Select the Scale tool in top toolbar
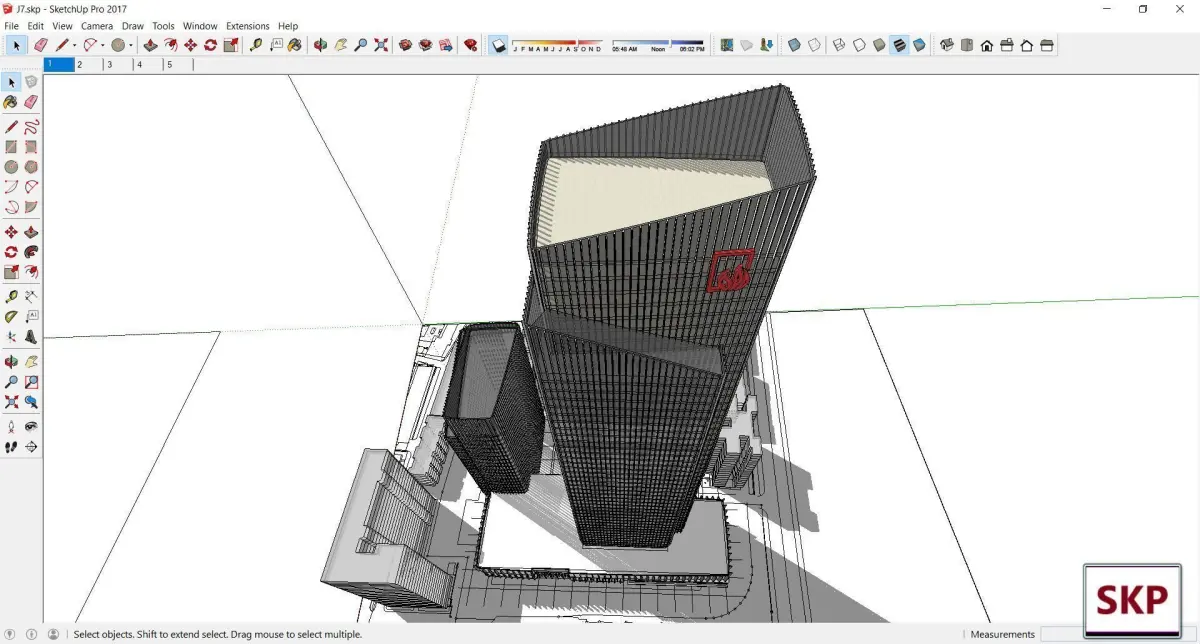 pos(231,45)
